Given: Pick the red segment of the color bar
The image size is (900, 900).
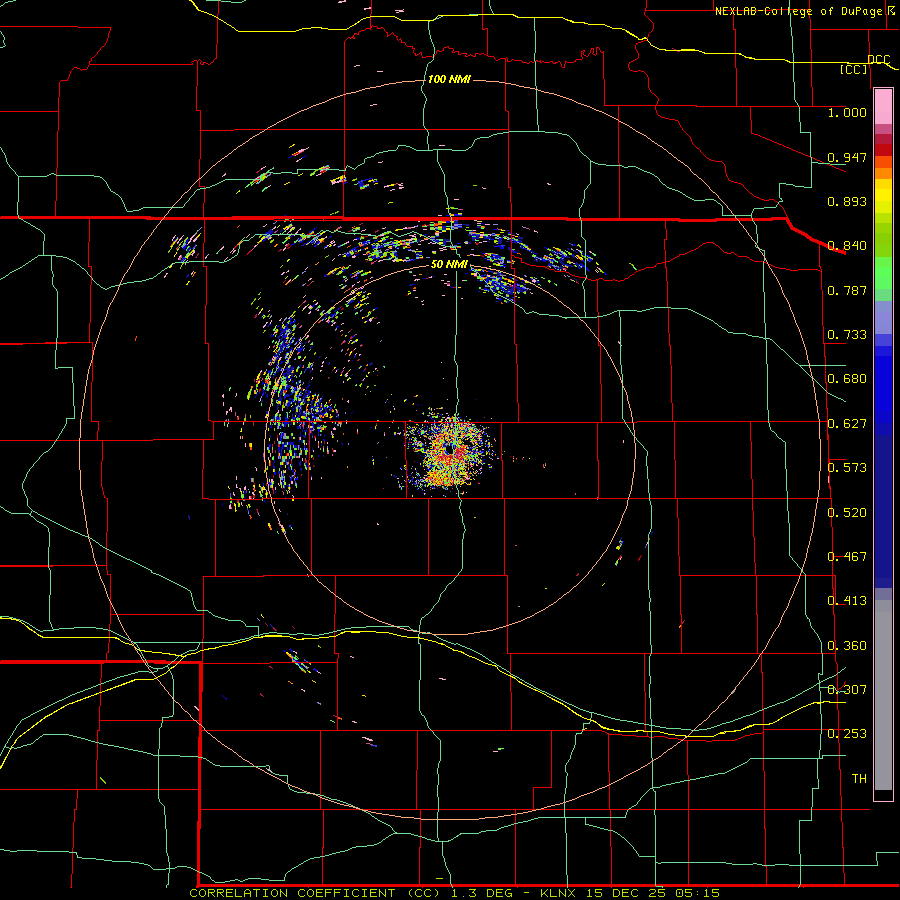Looking at the screenshot, I should click(x=883, y=149).
